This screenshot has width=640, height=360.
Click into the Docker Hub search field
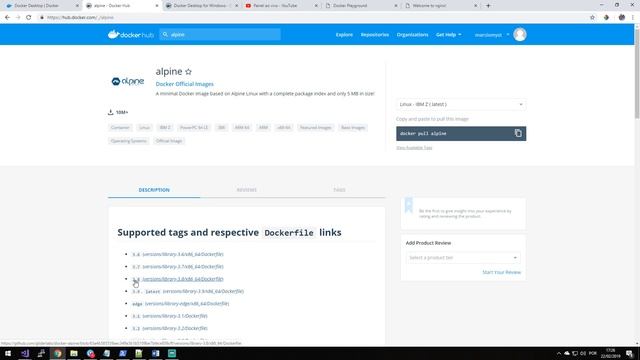coord(220,35)
